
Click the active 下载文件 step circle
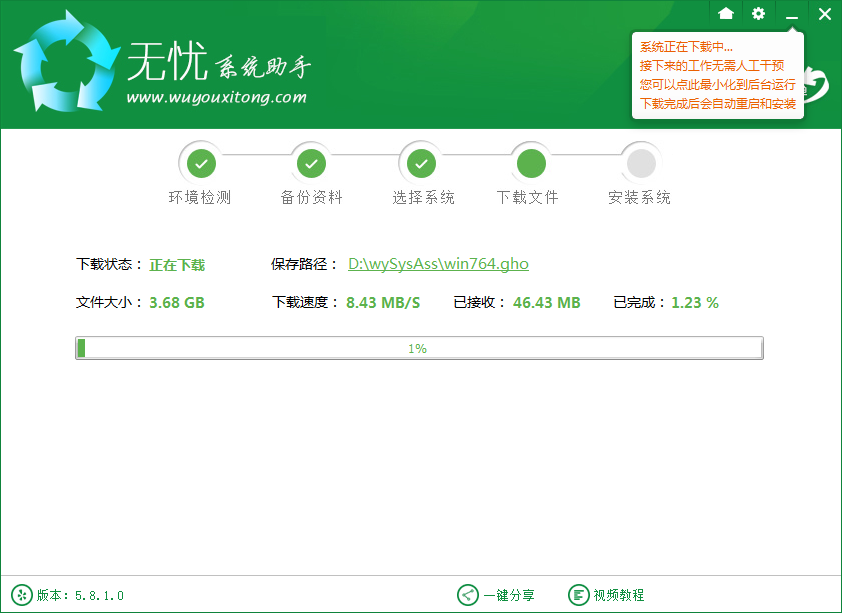530,162
